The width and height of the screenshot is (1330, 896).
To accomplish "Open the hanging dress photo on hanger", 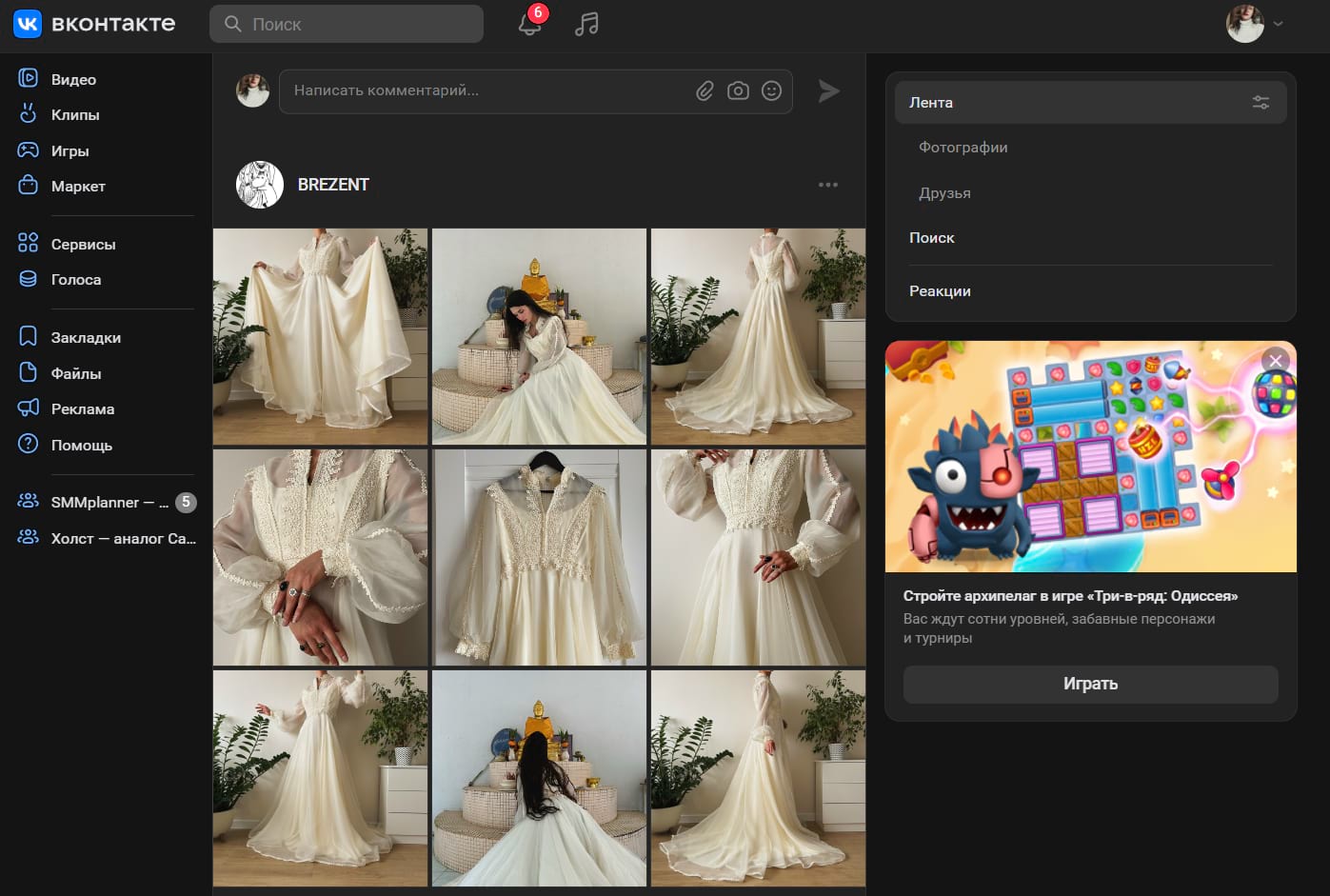I will [x=539, y=558].
